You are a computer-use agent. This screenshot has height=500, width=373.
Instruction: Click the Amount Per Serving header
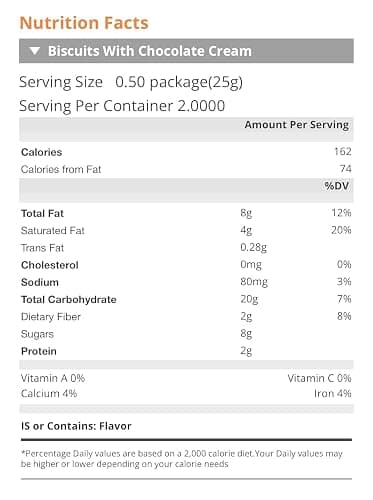pos(297,125)
